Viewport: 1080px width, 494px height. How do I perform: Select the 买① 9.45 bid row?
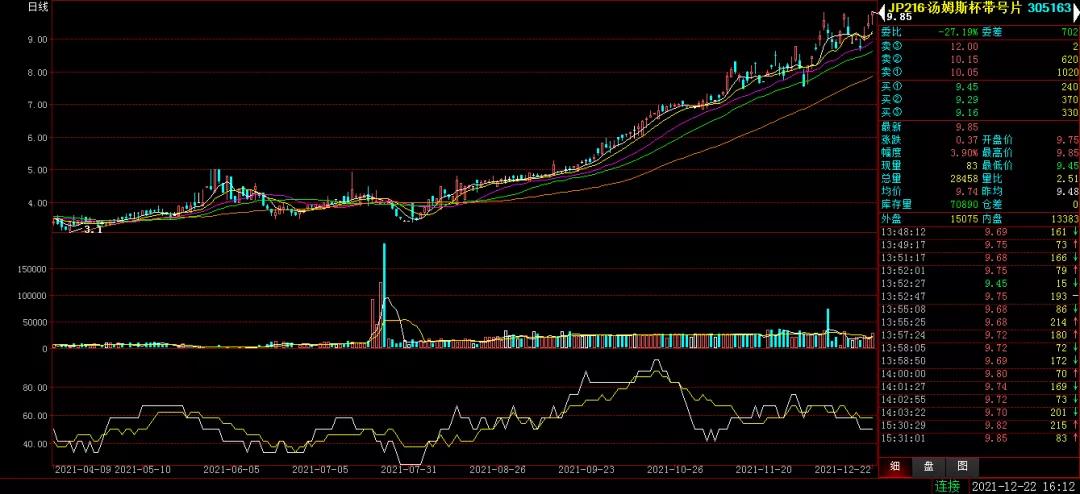tap(977, 86)
